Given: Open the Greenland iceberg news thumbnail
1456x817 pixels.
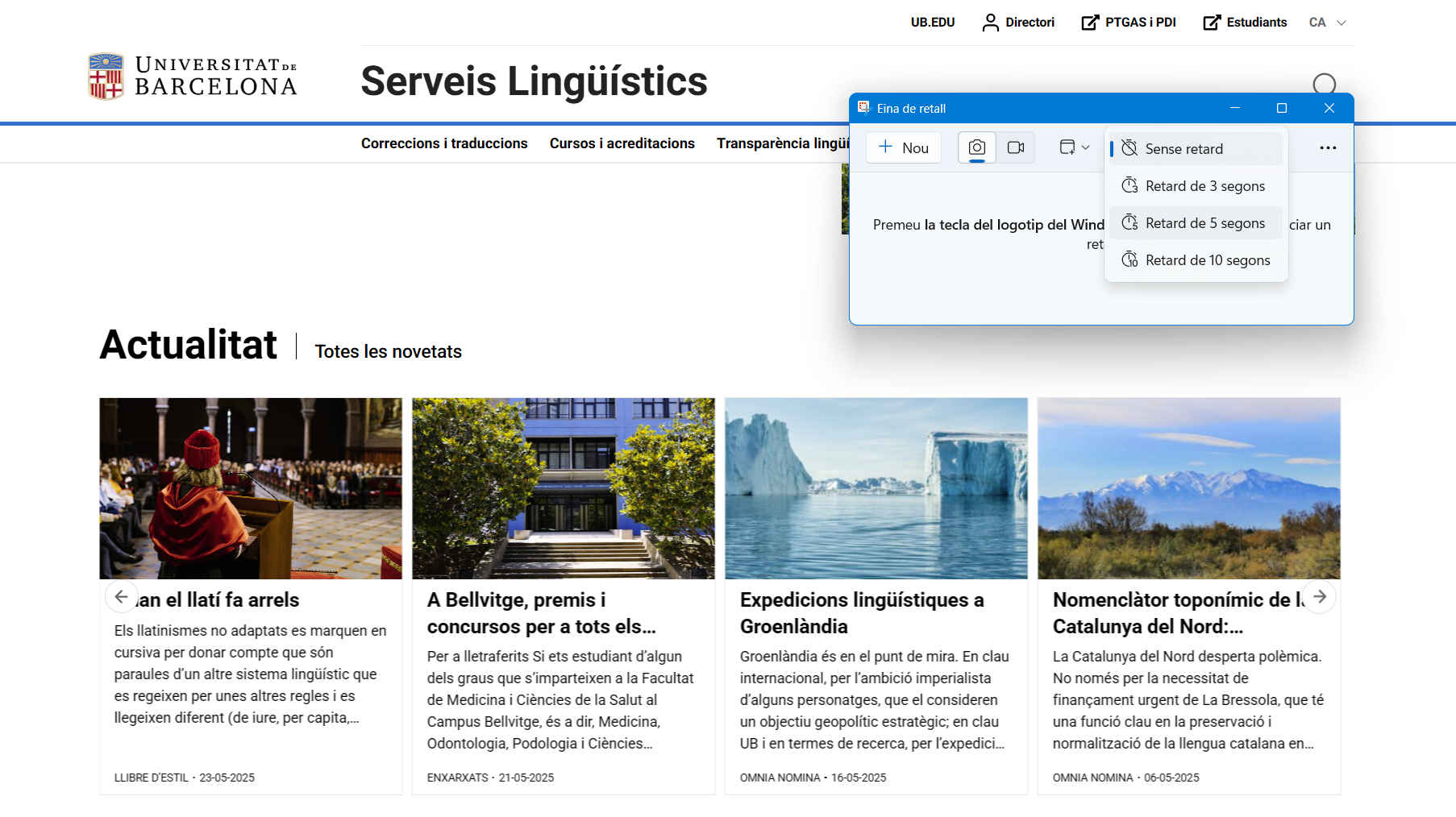Looking at the screenshot, I should coord(876,488).
